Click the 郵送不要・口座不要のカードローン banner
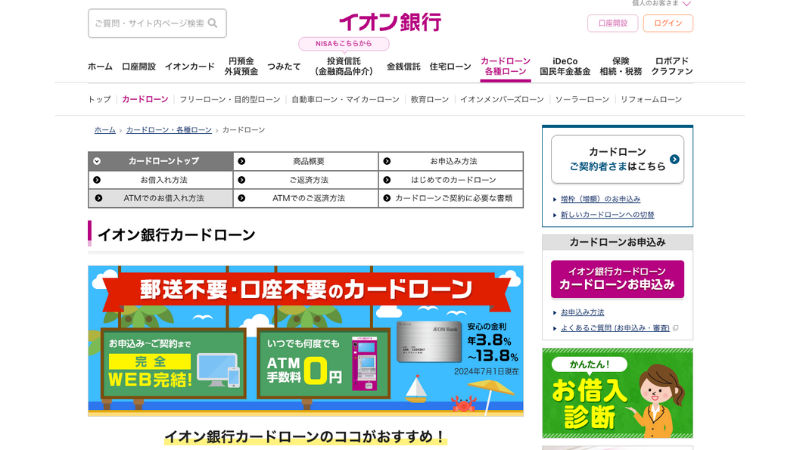The width and height of the screenshot is (800, 450). tap(306, 341)
